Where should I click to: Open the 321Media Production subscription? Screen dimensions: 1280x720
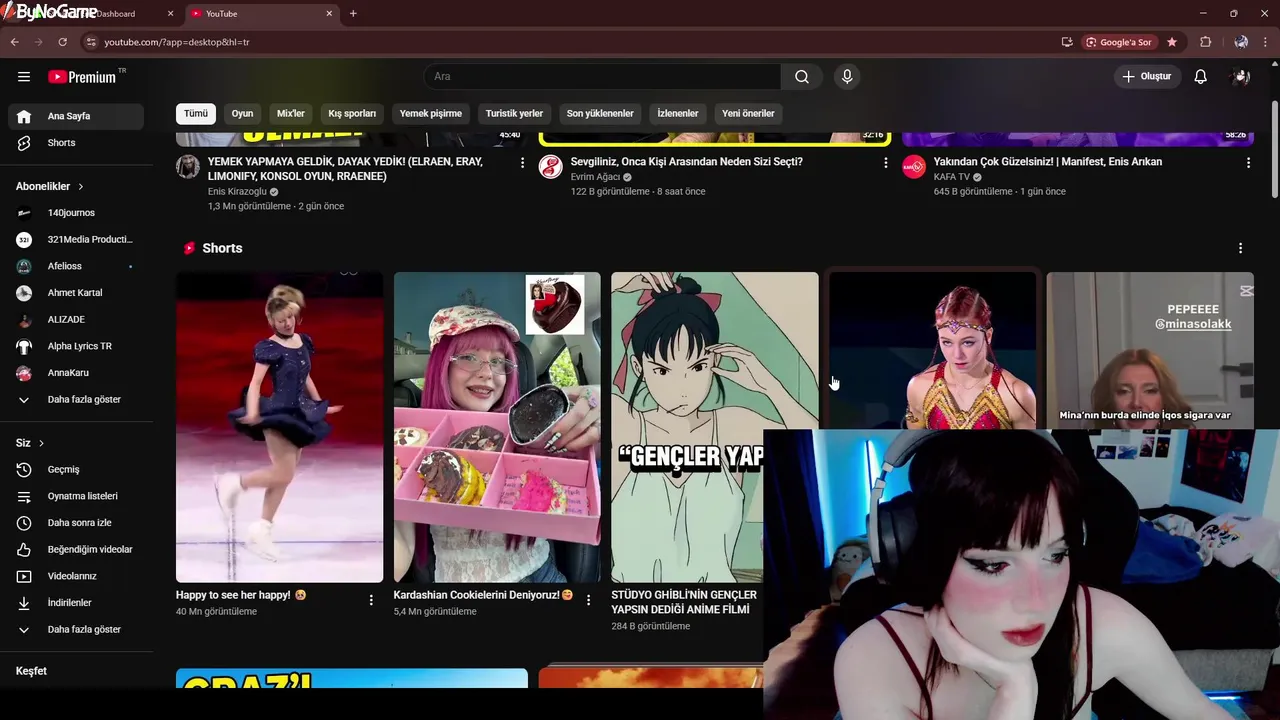tap(76, 240)
